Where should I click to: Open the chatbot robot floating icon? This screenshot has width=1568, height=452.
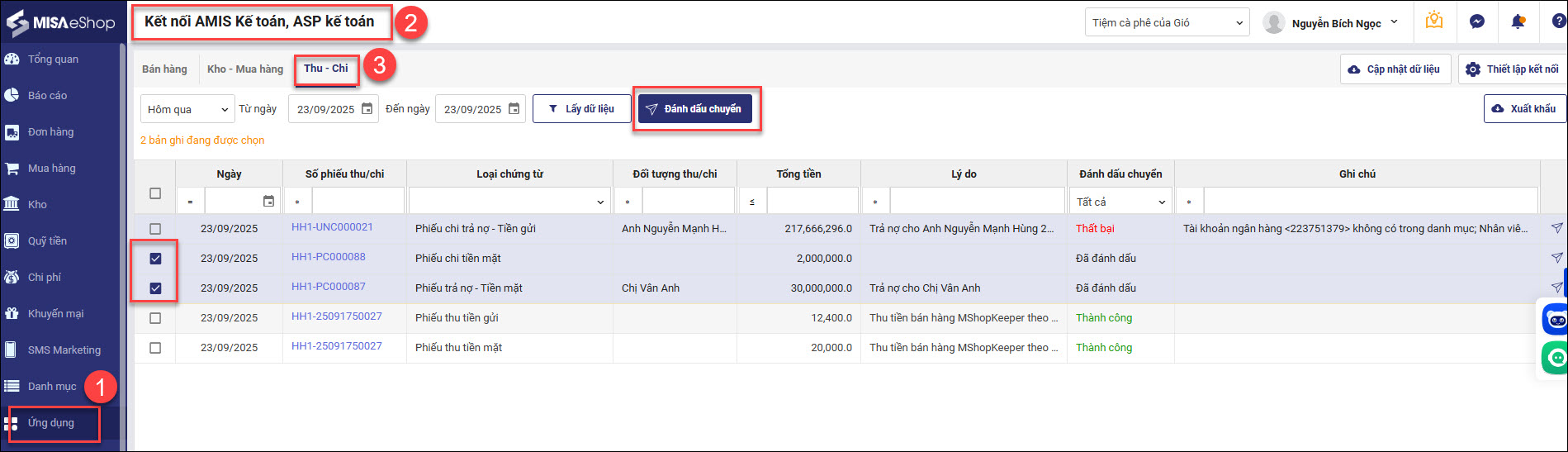[1556, 320]
